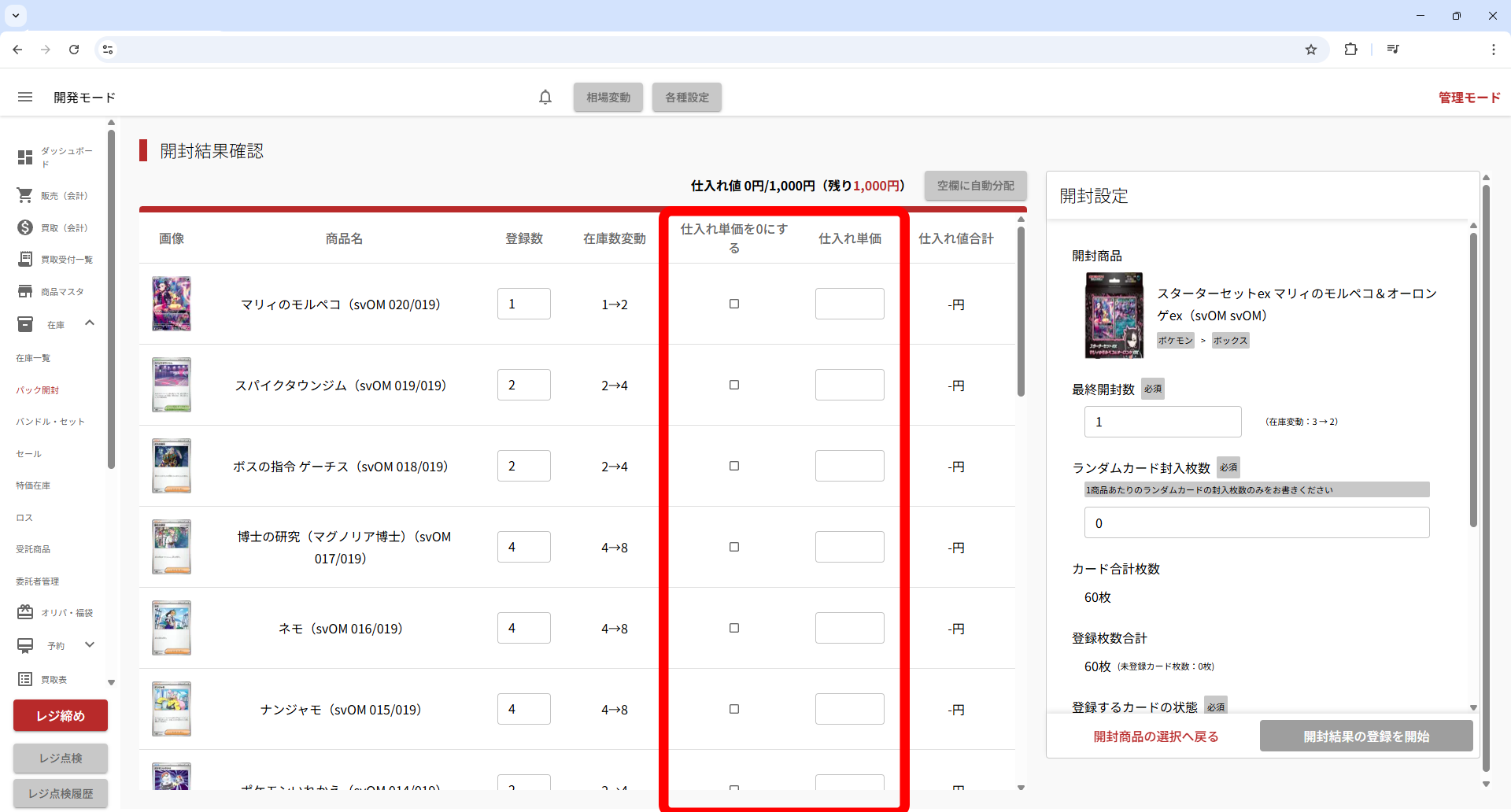
Task: Check zero-cost box for マリィのモルペコ
Action: pos(734,304)
